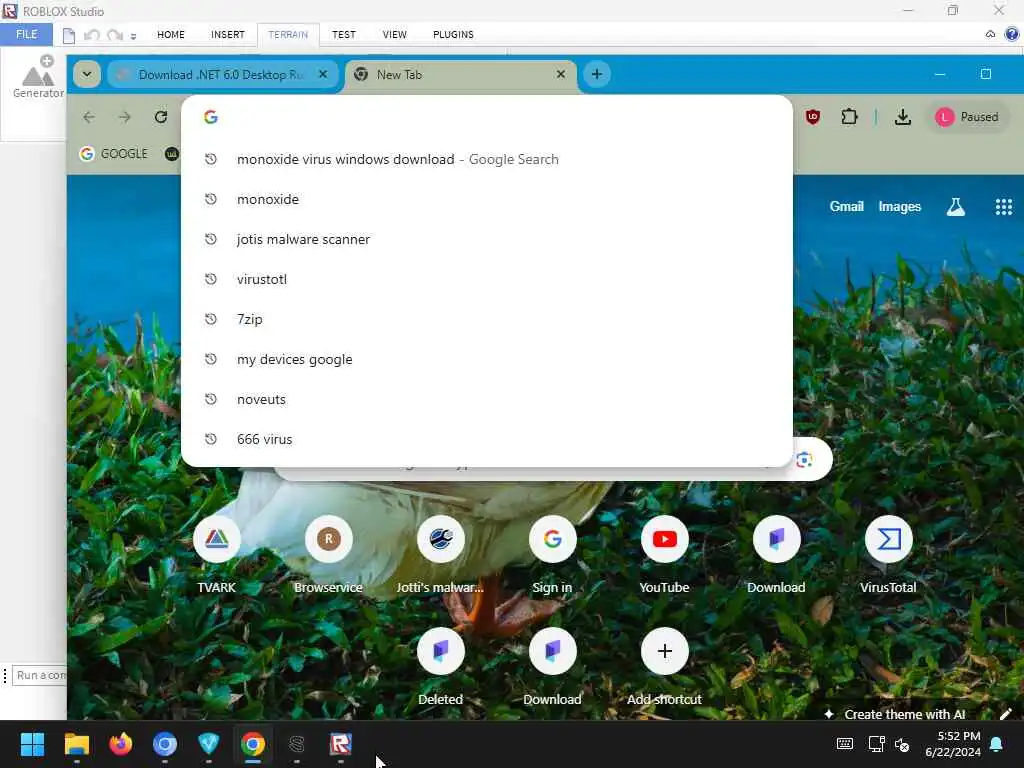Open the Images link

(x=899, y=206)
